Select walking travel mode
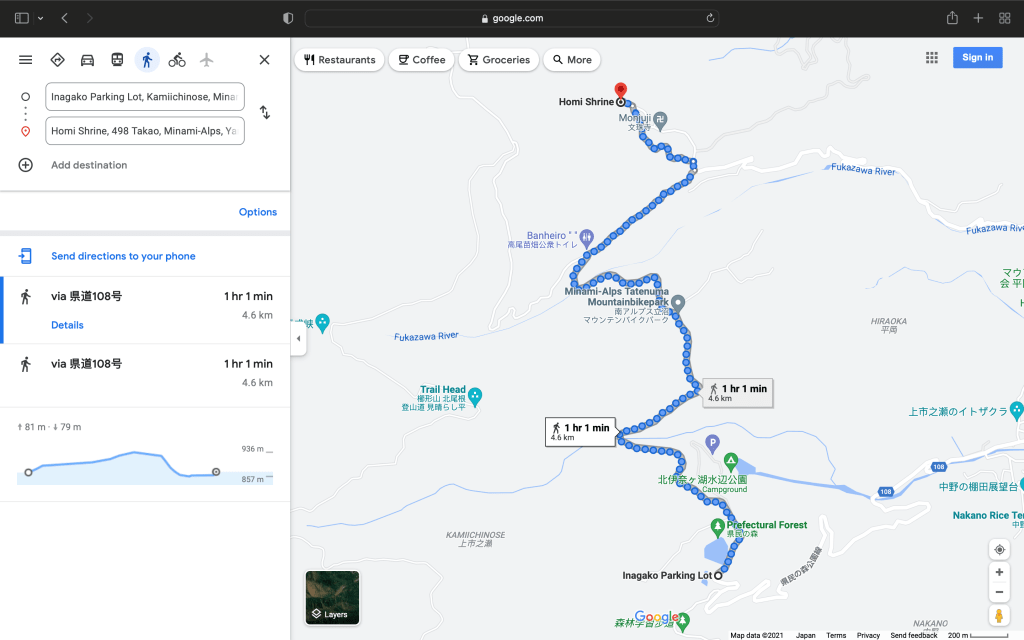 (x=147, y=60)
